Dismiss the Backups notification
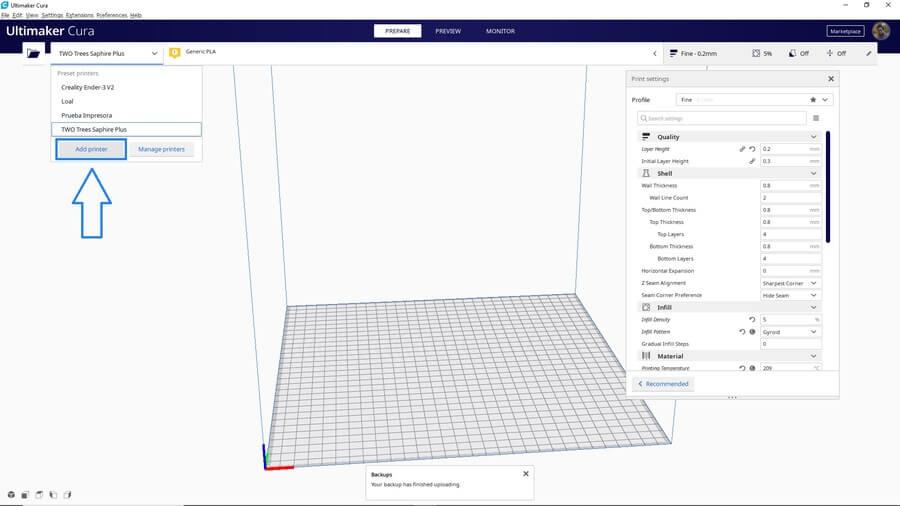900x506 pixels. click(525, 474)
